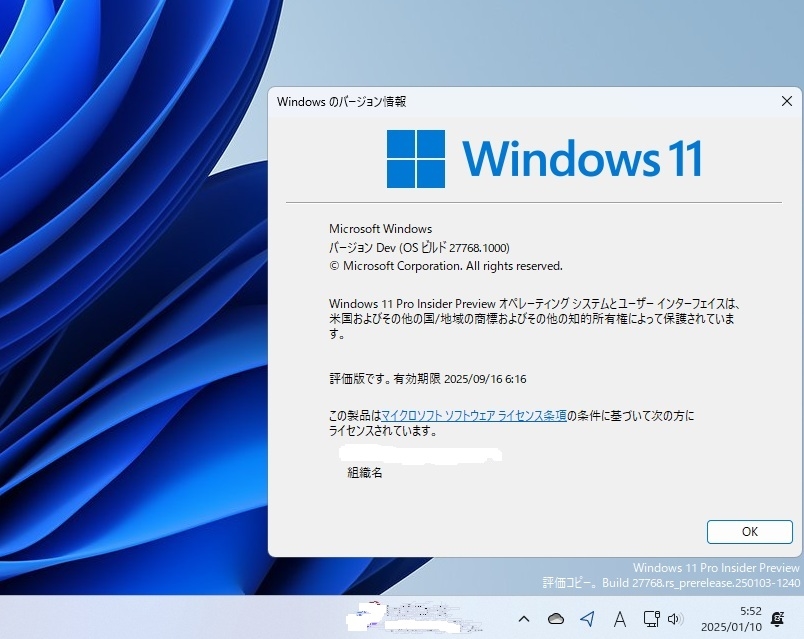Click the Microsoft Windows heading text

point(380,229)
